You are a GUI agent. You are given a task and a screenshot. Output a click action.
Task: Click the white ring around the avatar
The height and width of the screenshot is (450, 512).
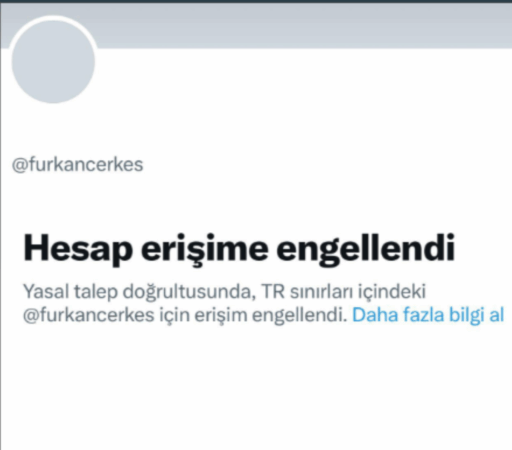53,17
